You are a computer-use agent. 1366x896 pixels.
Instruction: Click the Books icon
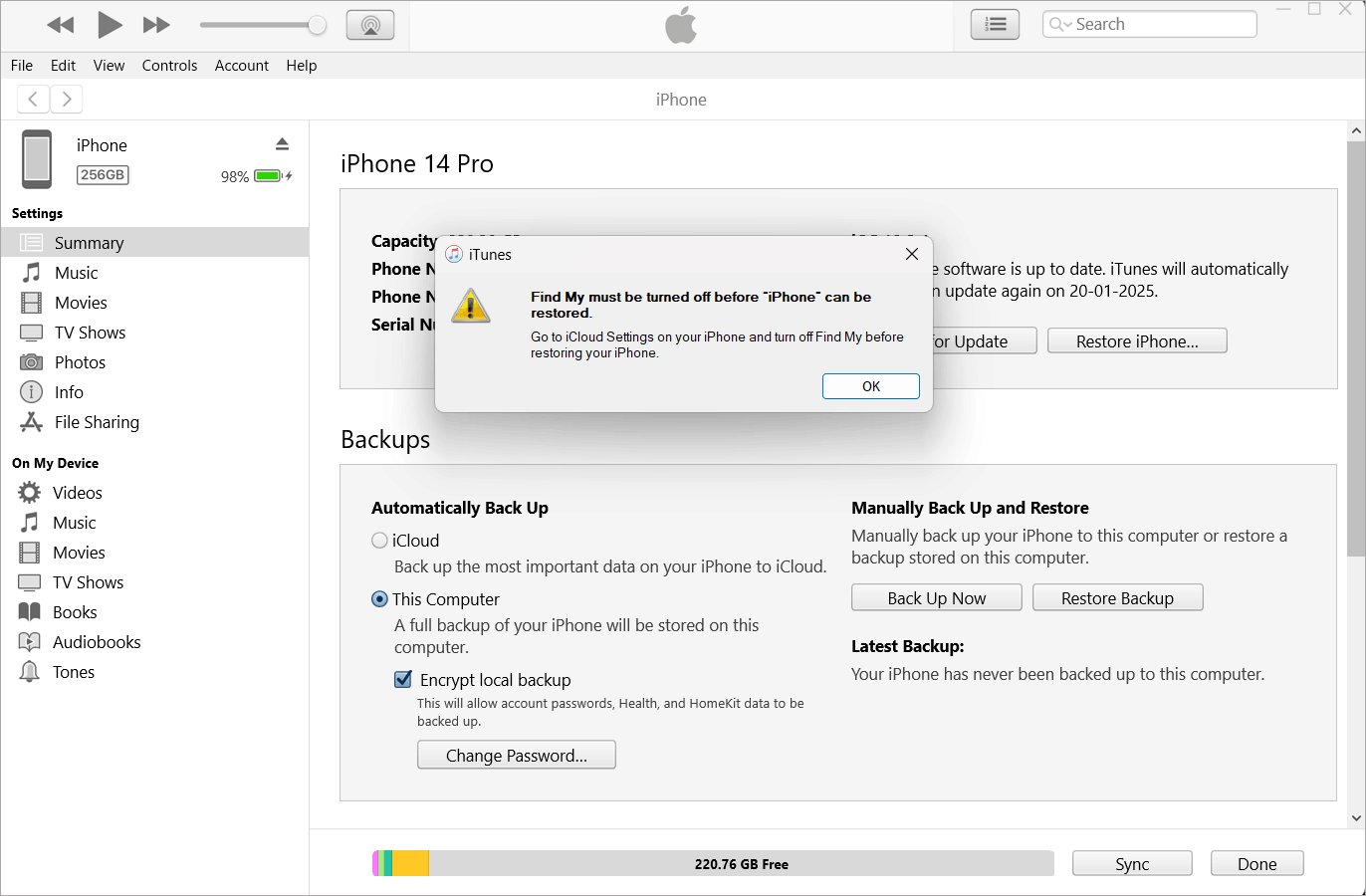click(x=30, y=611)
